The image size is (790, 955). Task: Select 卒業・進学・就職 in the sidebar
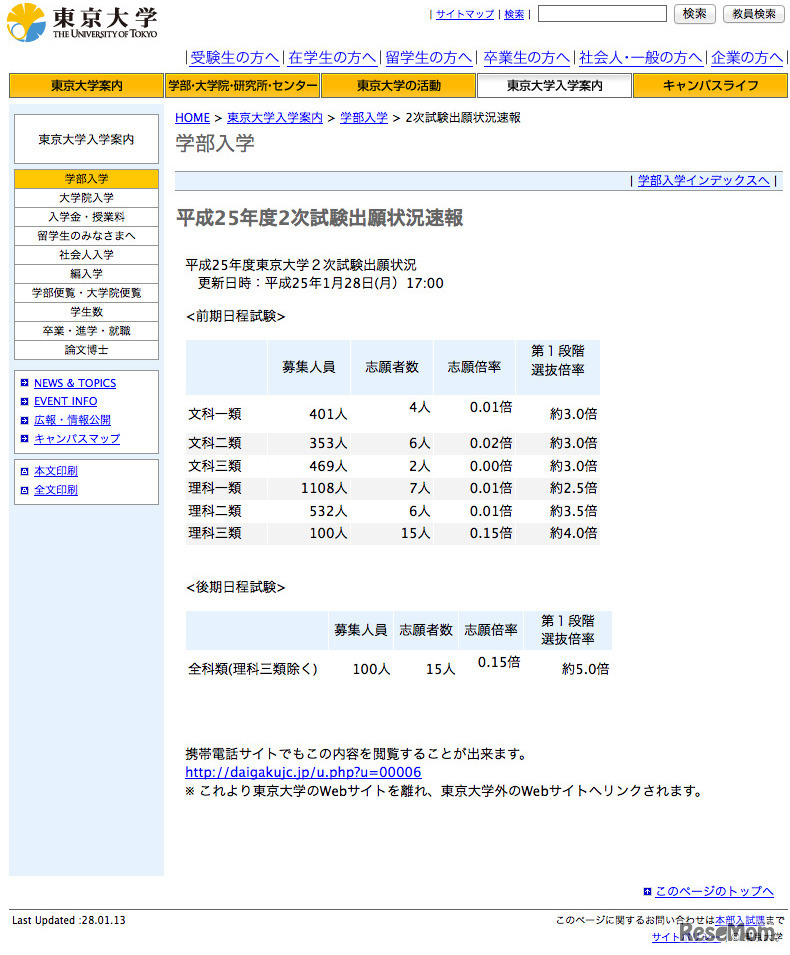[86, 331]
